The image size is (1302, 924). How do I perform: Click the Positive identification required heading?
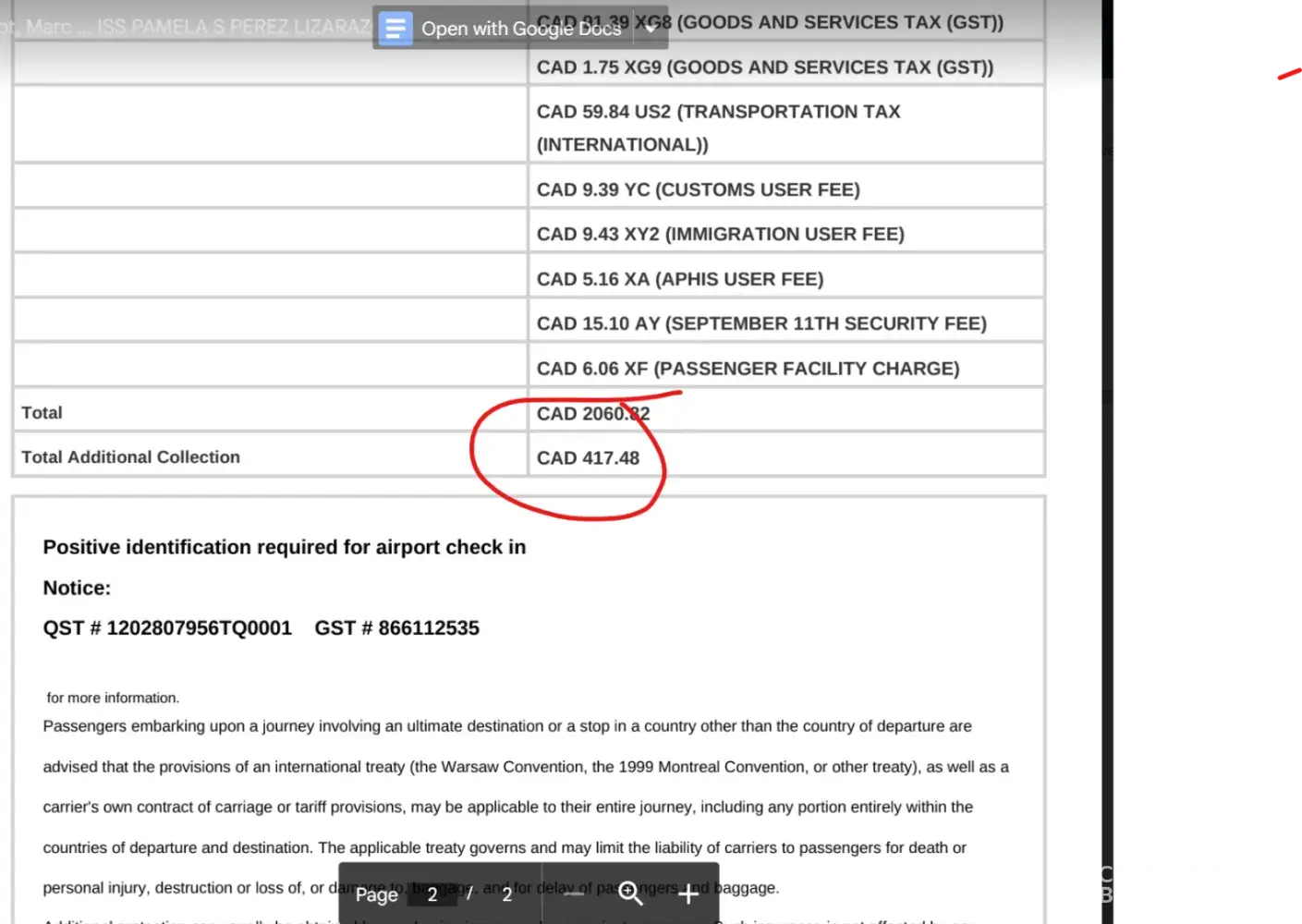tap(284, 547)
